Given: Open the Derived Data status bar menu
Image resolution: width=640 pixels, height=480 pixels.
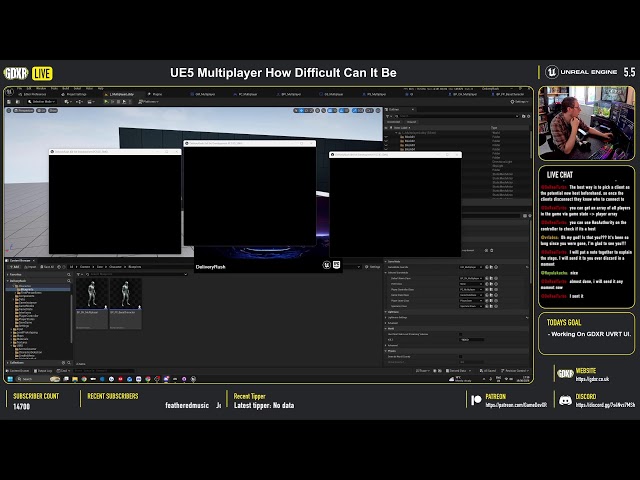Looking at the screenshot, I should pos(458,371).
